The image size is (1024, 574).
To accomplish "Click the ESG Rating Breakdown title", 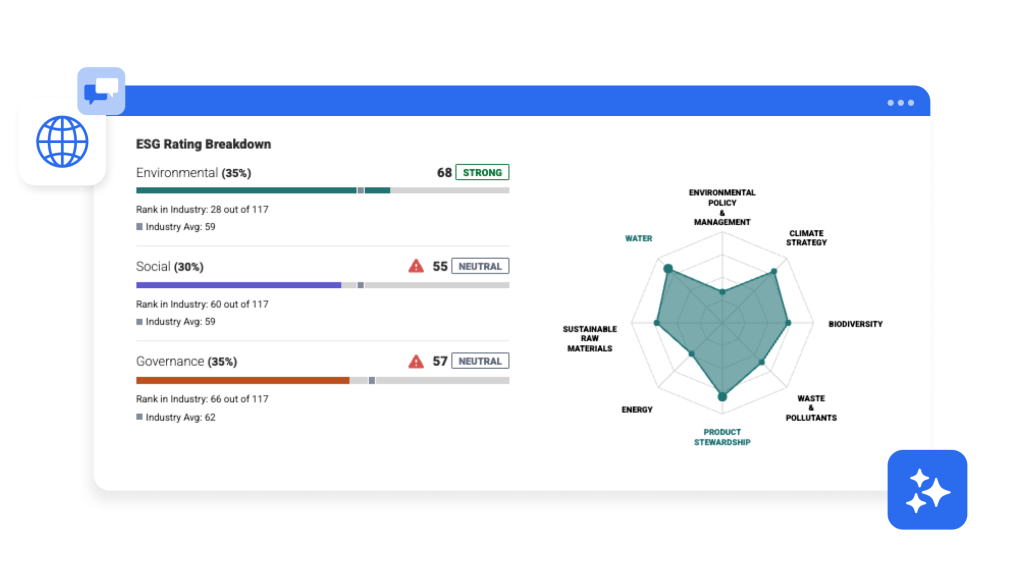I will click(203, 144).
